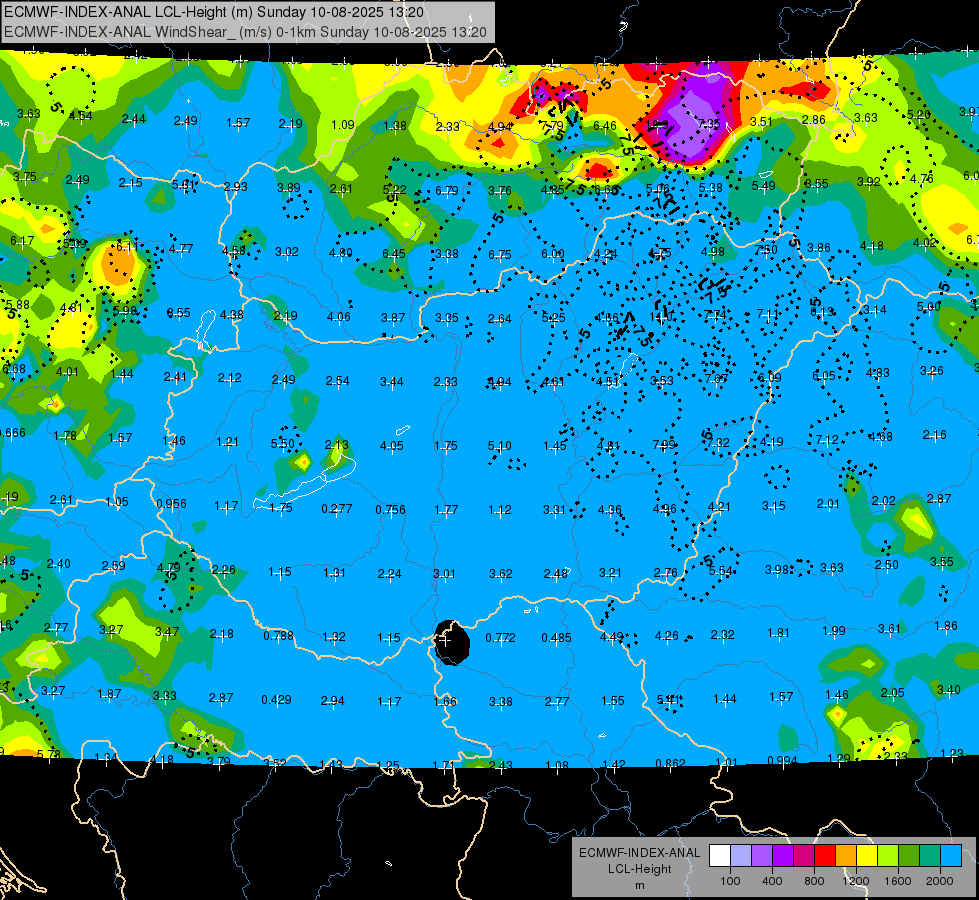Click the shear value 6.46
Viewport: 979px width, 900px height.
[x=604, y=126]
